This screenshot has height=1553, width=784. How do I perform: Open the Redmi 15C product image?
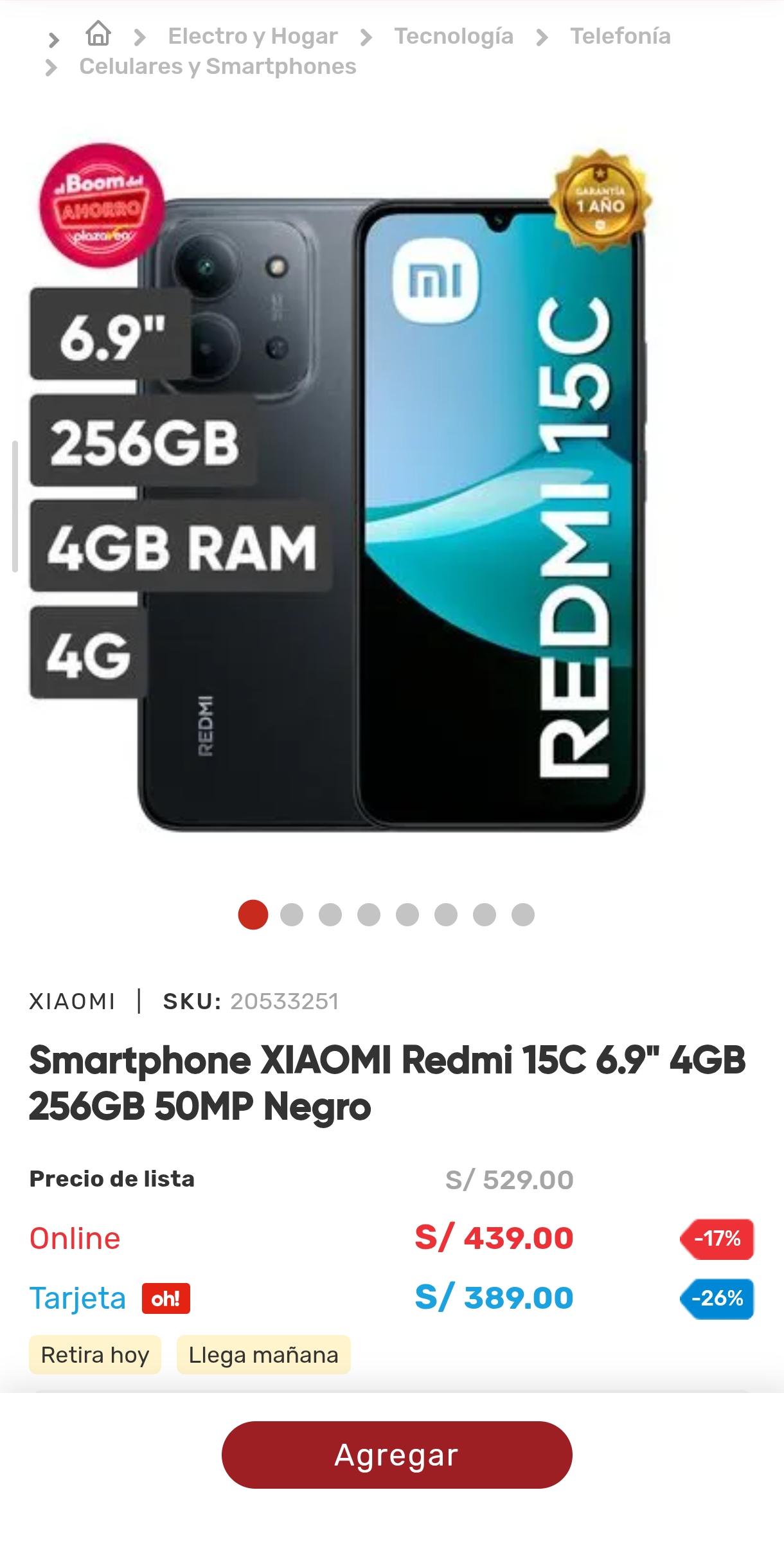(392, 514)
